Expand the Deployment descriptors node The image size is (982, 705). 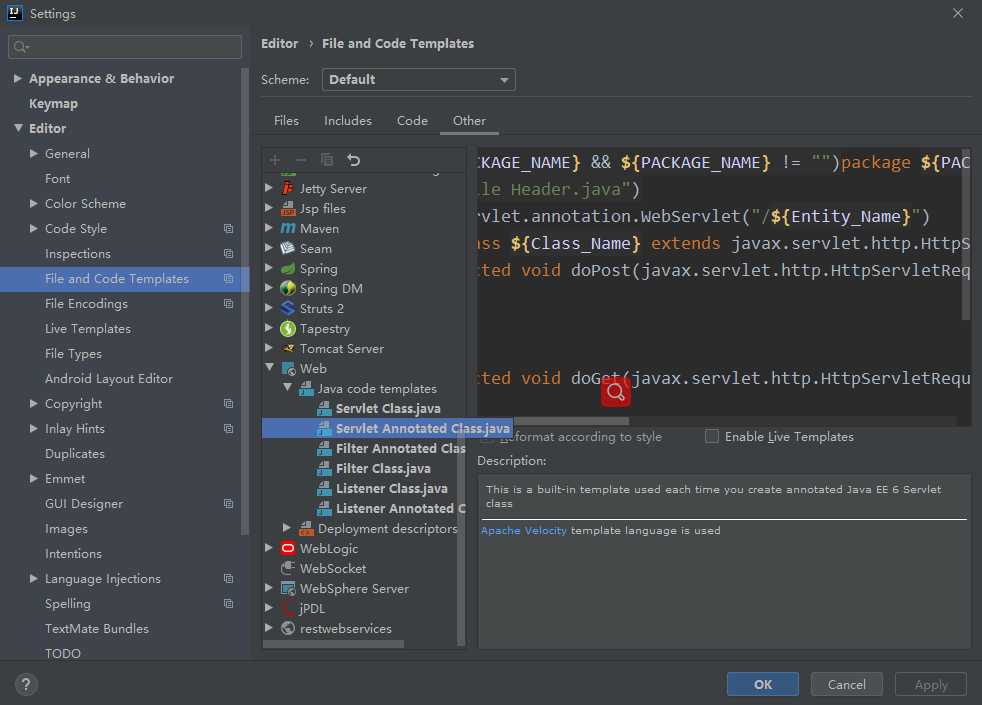point(287,528)
